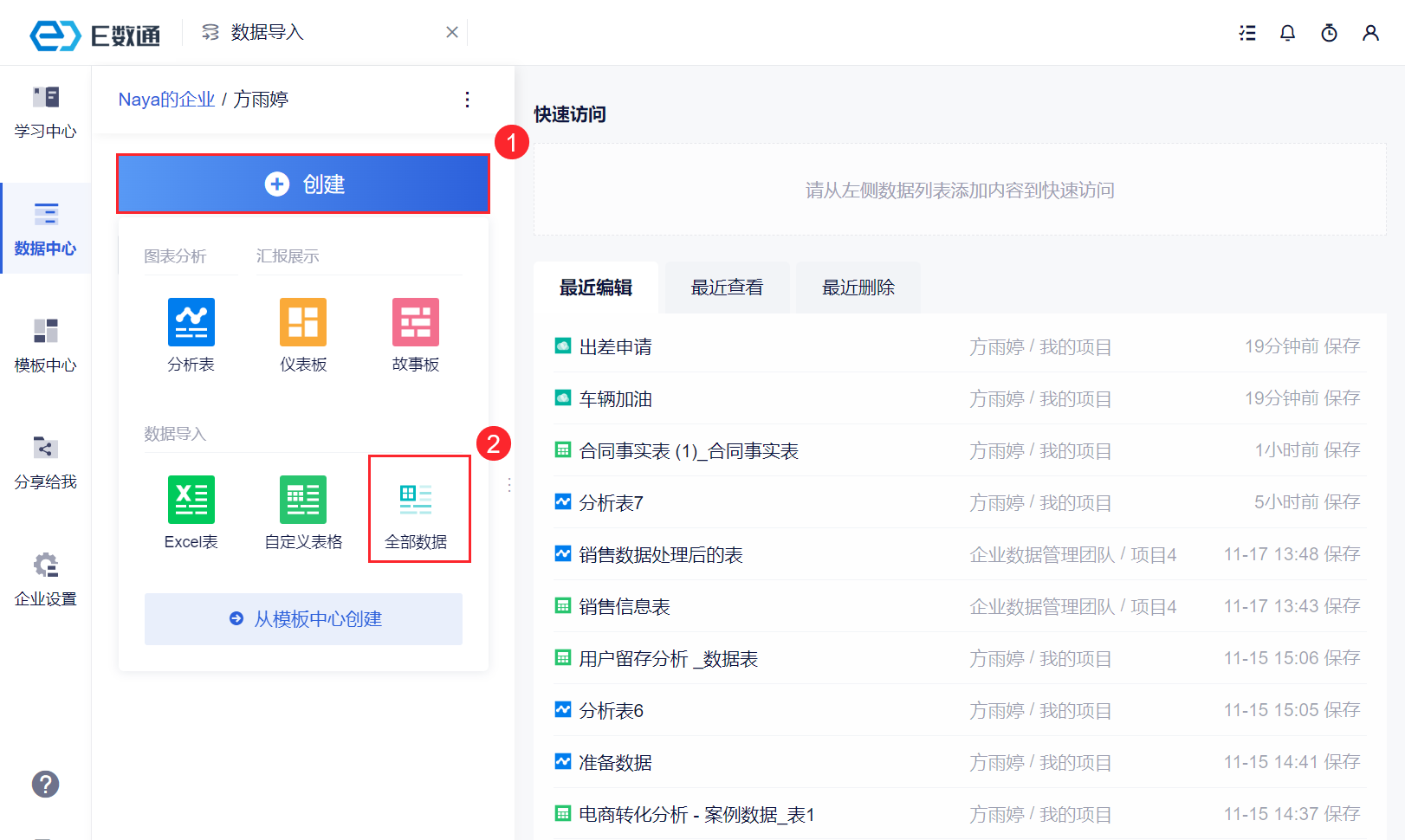Go to 数据中心 in the sidebar
This screenshot has height=840, width=1405.
coord(45,229)
